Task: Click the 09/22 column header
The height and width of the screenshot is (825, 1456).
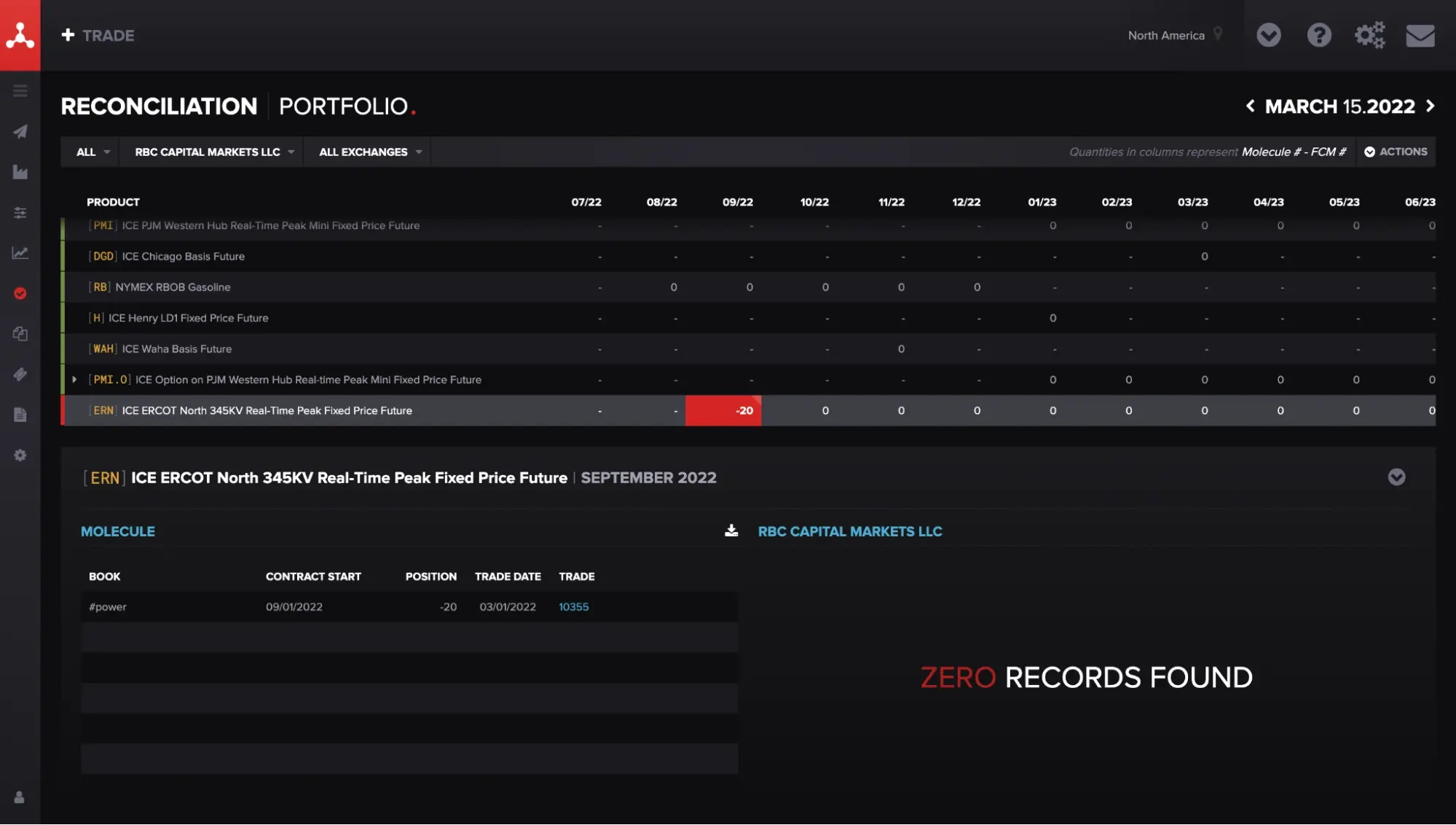Action: coord(738,202)
